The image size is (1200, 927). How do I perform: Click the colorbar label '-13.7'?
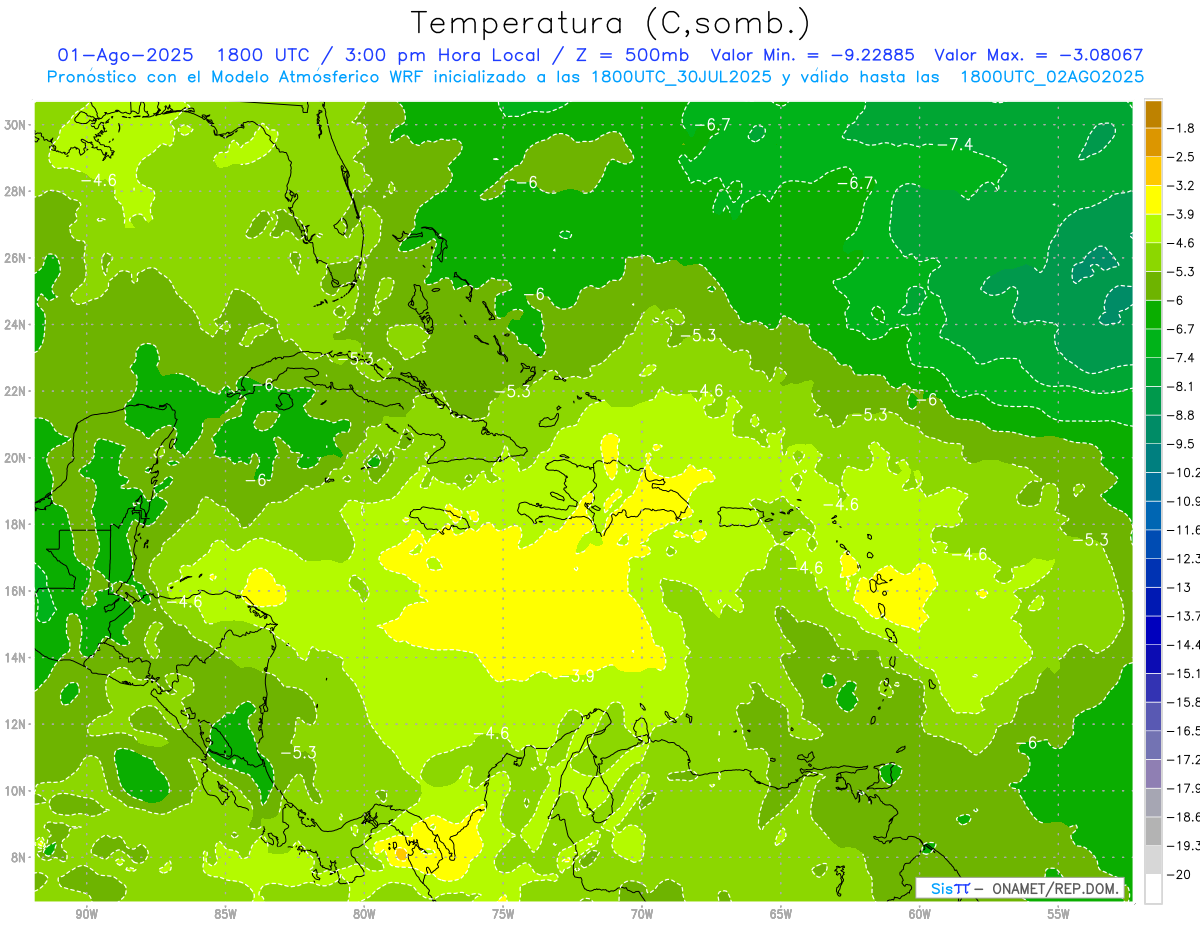click(x=1183, y=615)
